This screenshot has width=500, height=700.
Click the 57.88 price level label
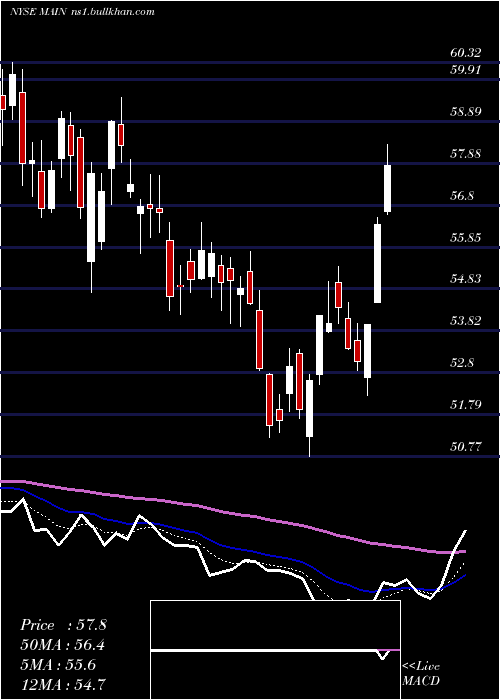point(466,154)
